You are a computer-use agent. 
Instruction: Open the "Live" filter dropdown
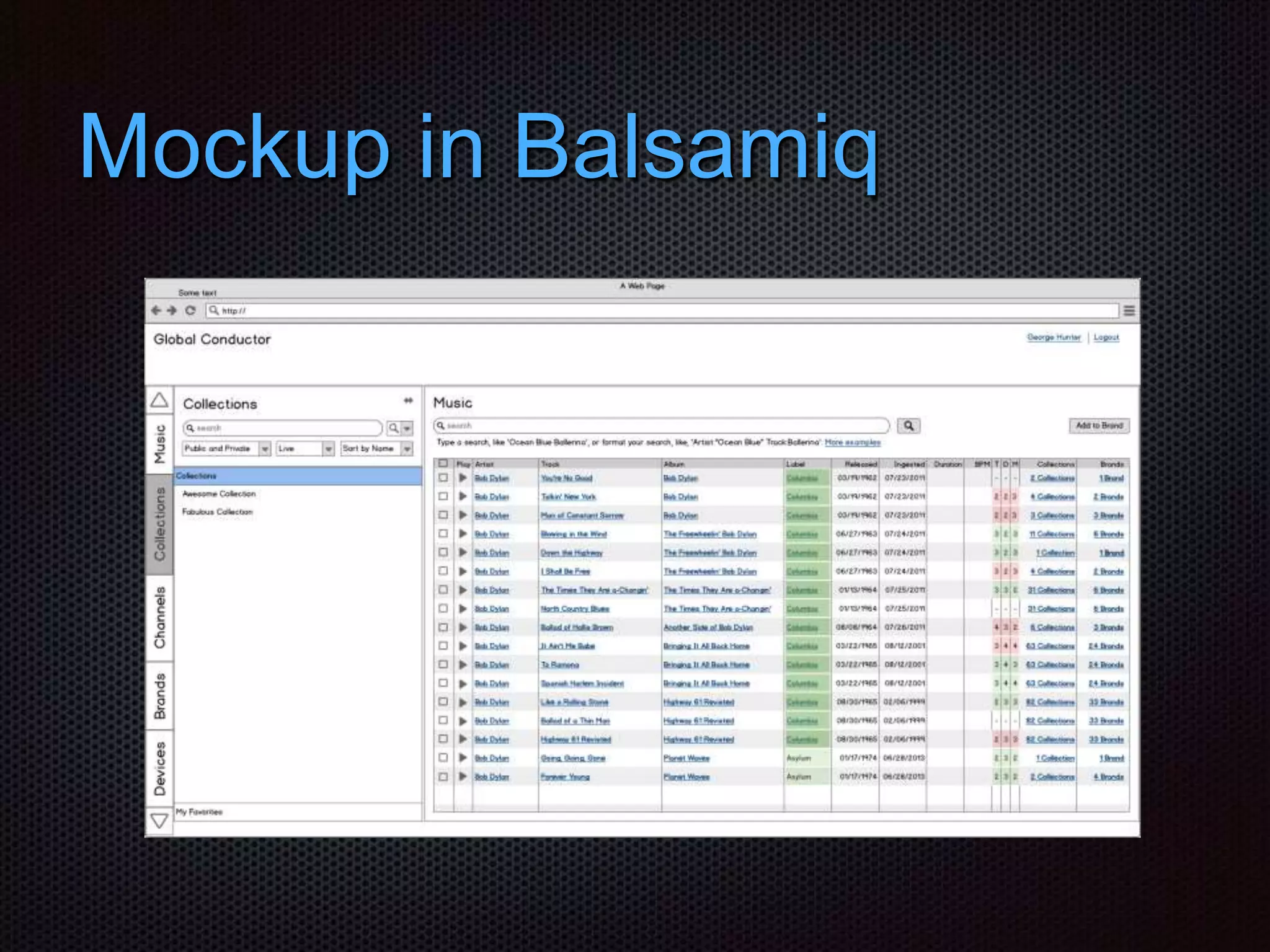[306, 448]
